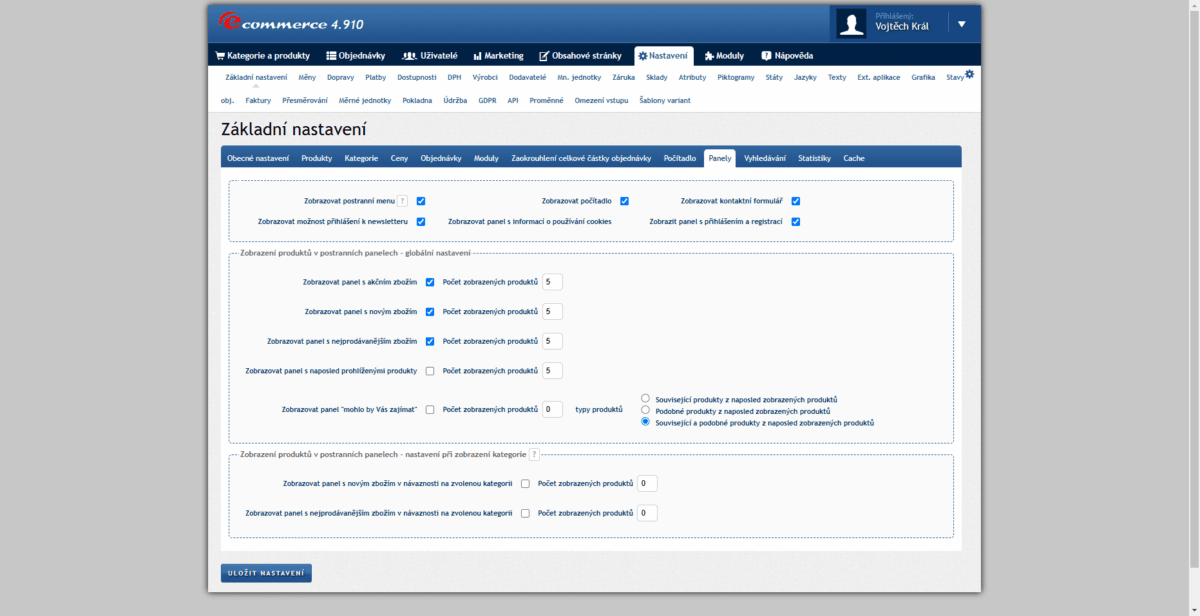Open the GDPR settings link
The height and width of the screenshot is (616, 1200).
pos(487,100)
